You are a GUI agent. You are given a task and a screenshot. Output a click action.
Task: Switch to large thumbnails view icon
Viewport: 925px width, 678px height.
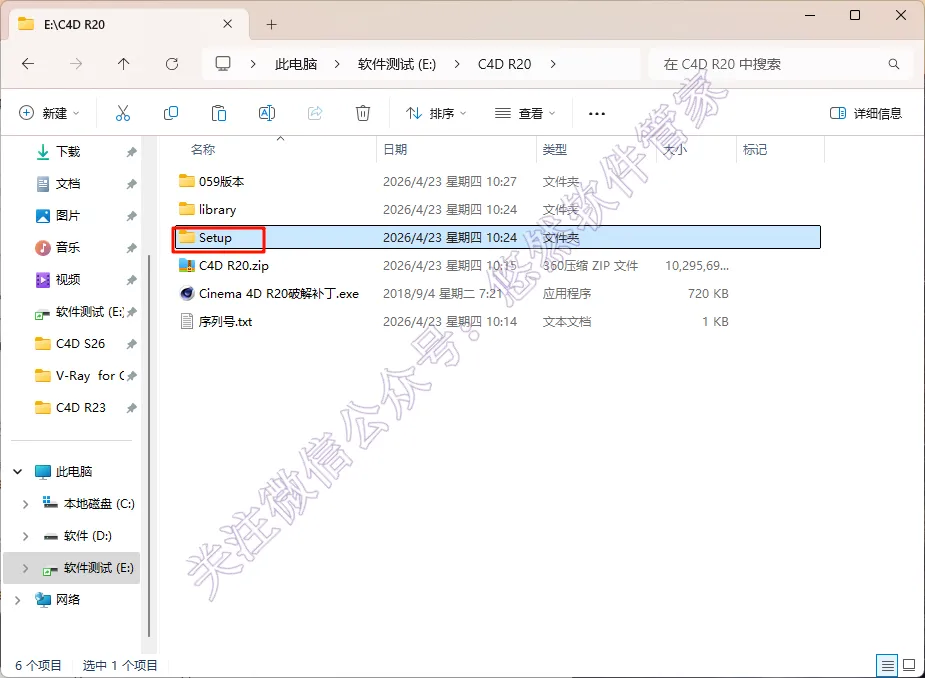click(x=909, y=666)
